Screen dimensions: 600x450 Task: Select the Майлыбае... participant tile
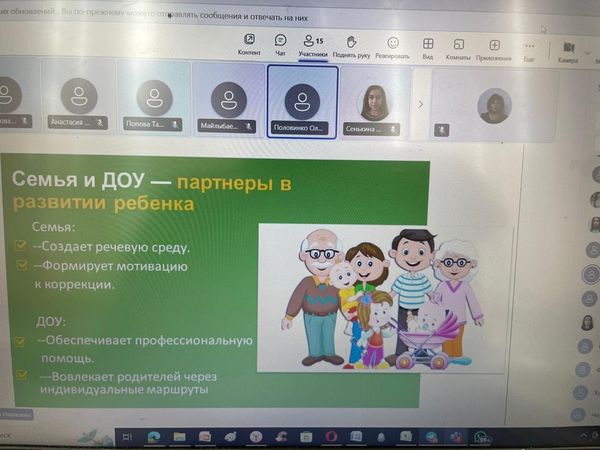229,100
